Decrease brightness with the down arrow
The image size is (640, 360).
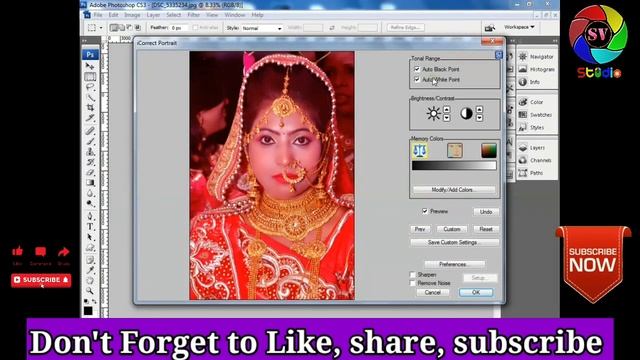click(447, 118)
